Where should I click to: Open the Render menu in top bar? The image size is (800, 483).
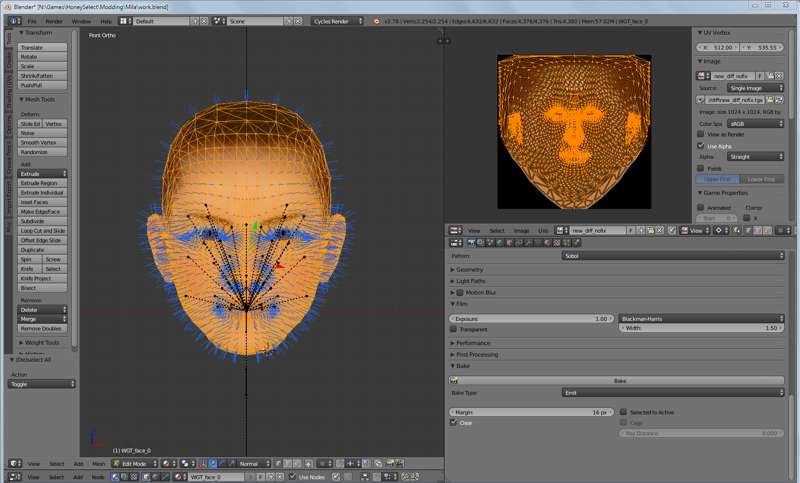[54, 21]
